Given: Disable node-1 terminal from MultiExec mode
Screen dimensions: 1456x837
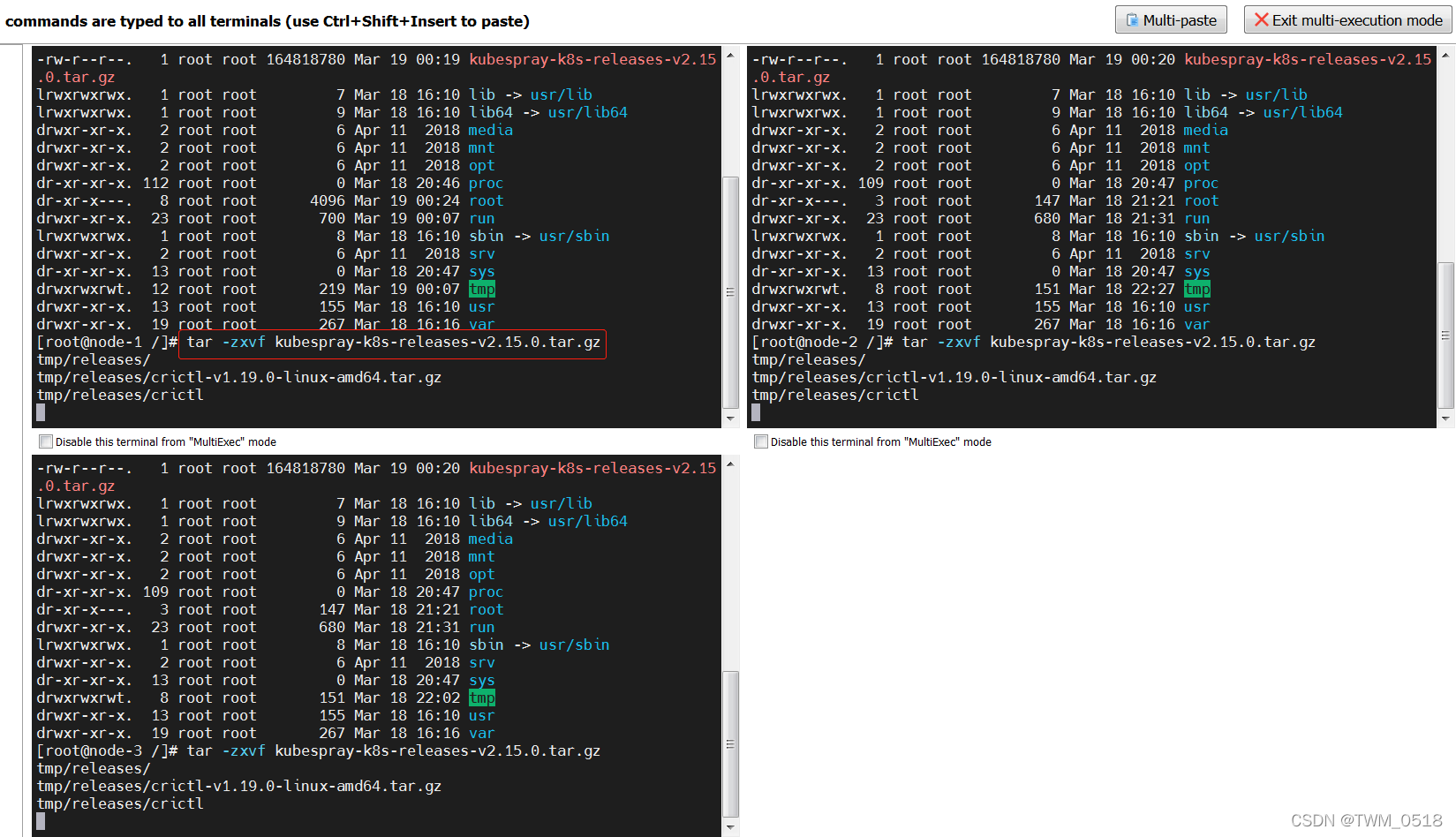Looking at the screenshot, I should (x=46, y=441).
